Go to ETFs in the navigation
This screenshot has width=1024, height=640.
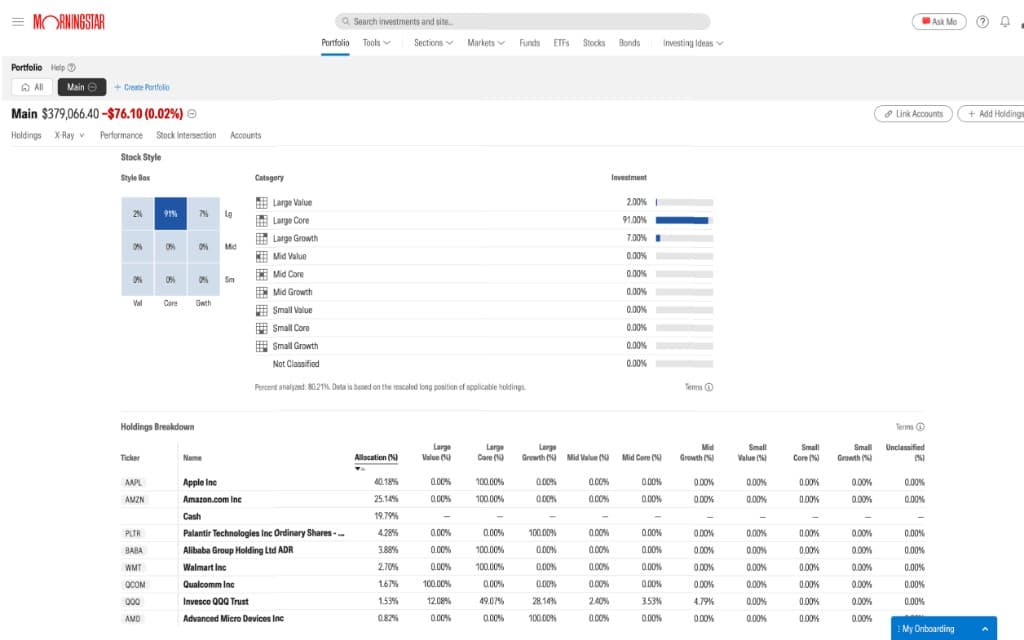click(561, 43)
